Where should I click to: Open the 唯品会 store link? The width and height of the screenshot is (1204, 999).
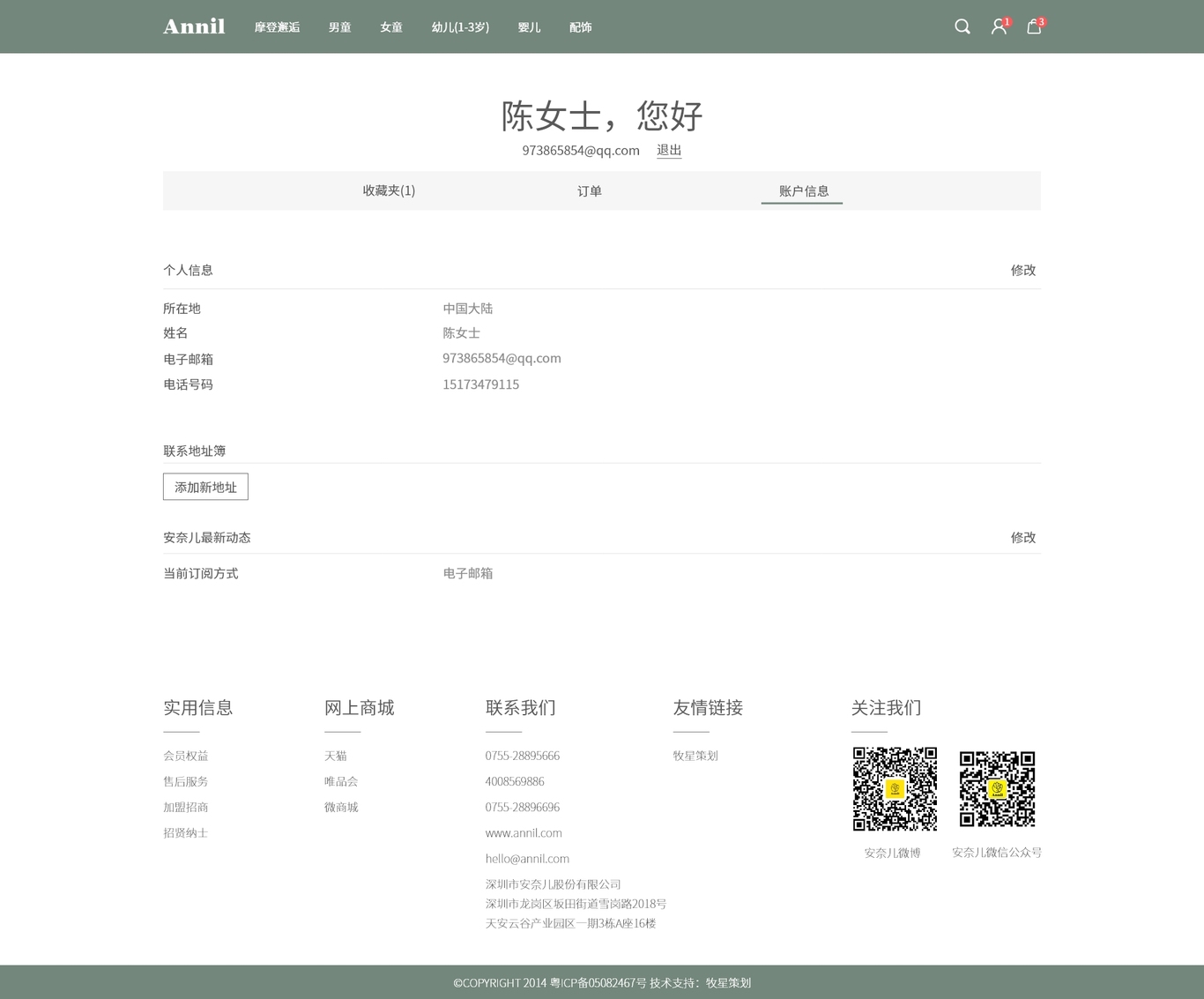[341, 781]
